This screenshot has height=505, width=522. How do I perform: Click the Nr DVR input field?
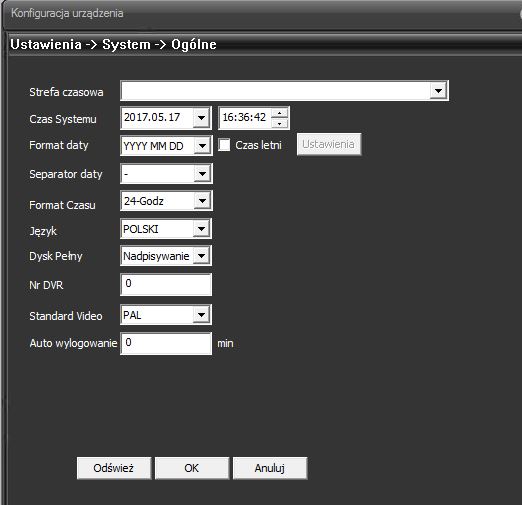click(166, 285)
